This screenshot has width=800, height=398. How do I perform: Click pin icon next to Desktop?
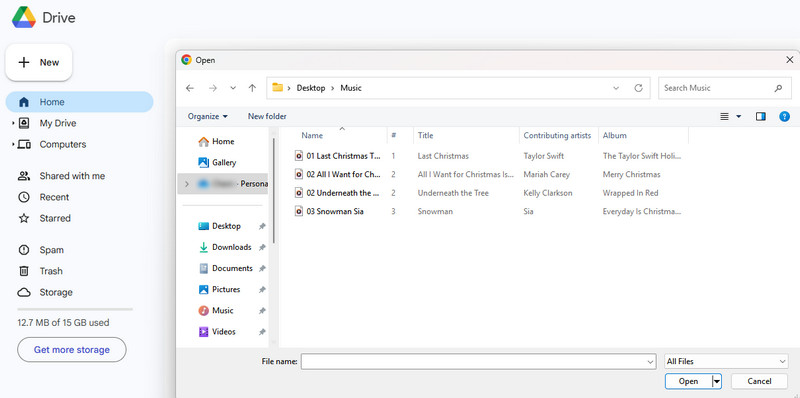262,226
